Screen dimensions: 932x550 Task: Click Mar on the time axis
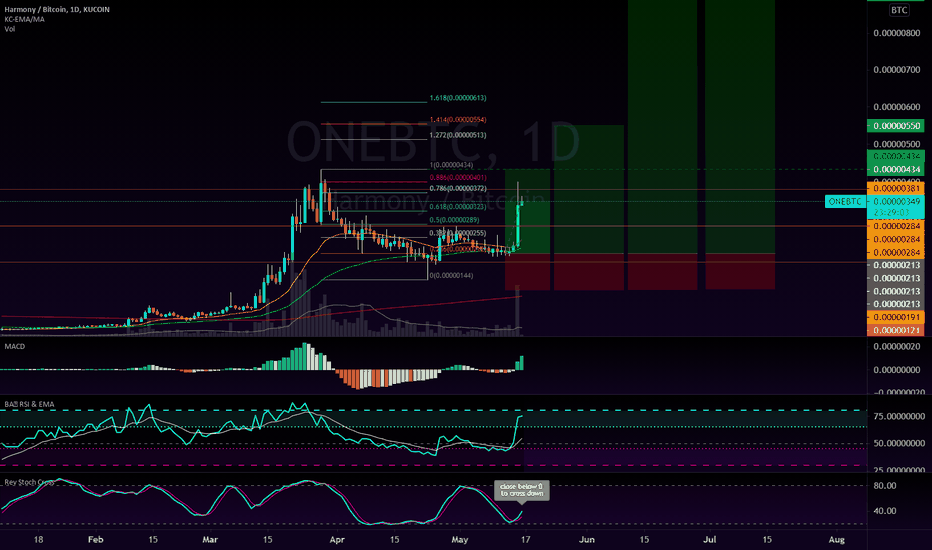point(210,540)
